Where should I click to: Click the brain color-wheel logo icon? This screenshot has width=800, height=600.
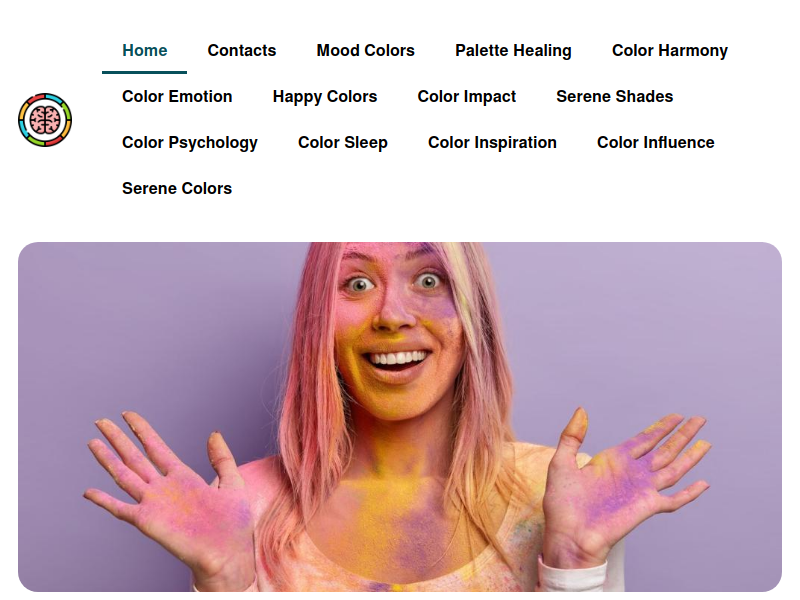point(45,120)
